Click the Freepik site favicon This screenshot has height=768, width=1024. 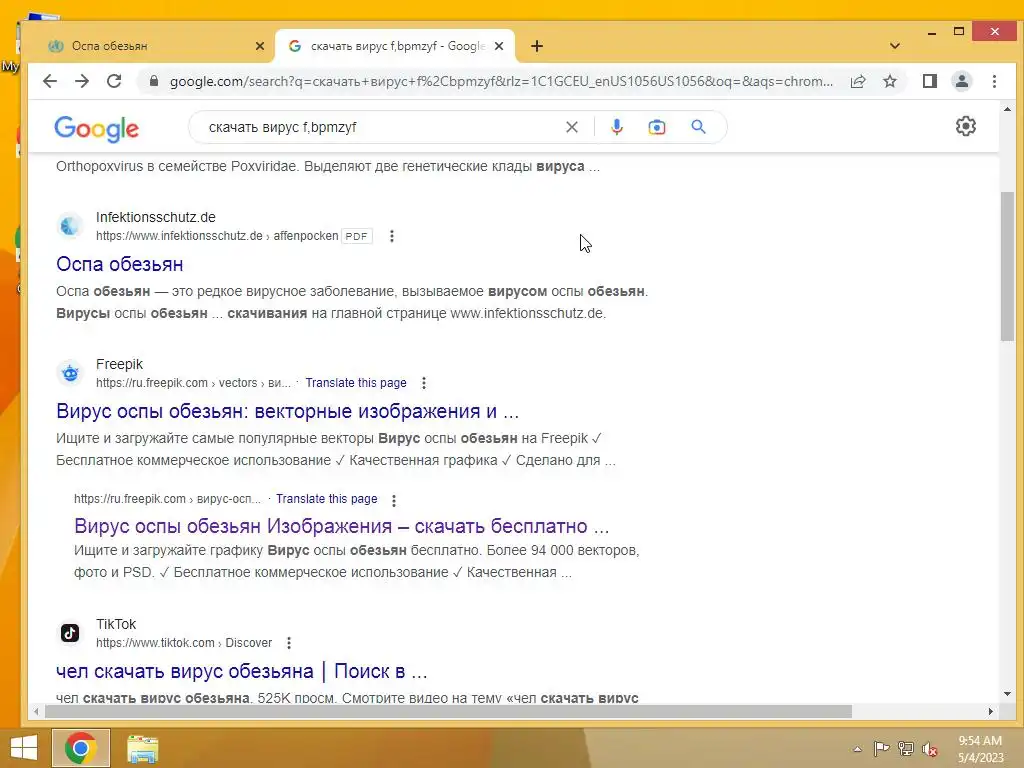pos(70,373)
